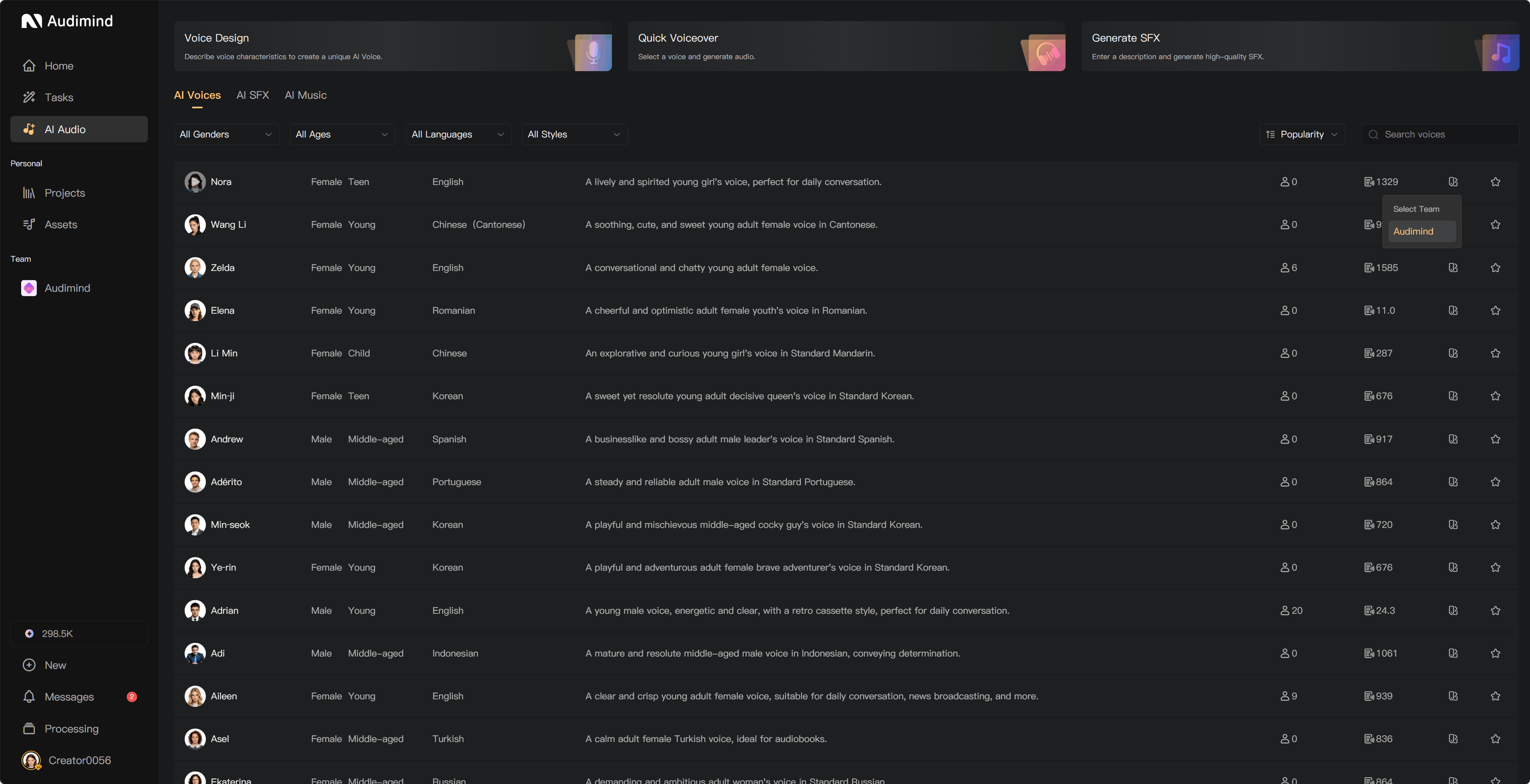Expand the All Genders filter
This screenshot has width=1530, height=784.
click(226, 134)
